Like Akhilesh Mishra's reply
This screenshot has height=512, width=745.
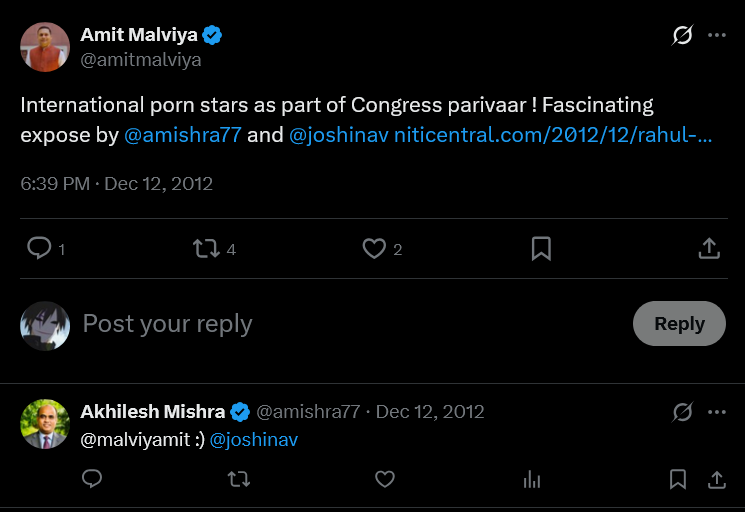(x=385, y=479)
